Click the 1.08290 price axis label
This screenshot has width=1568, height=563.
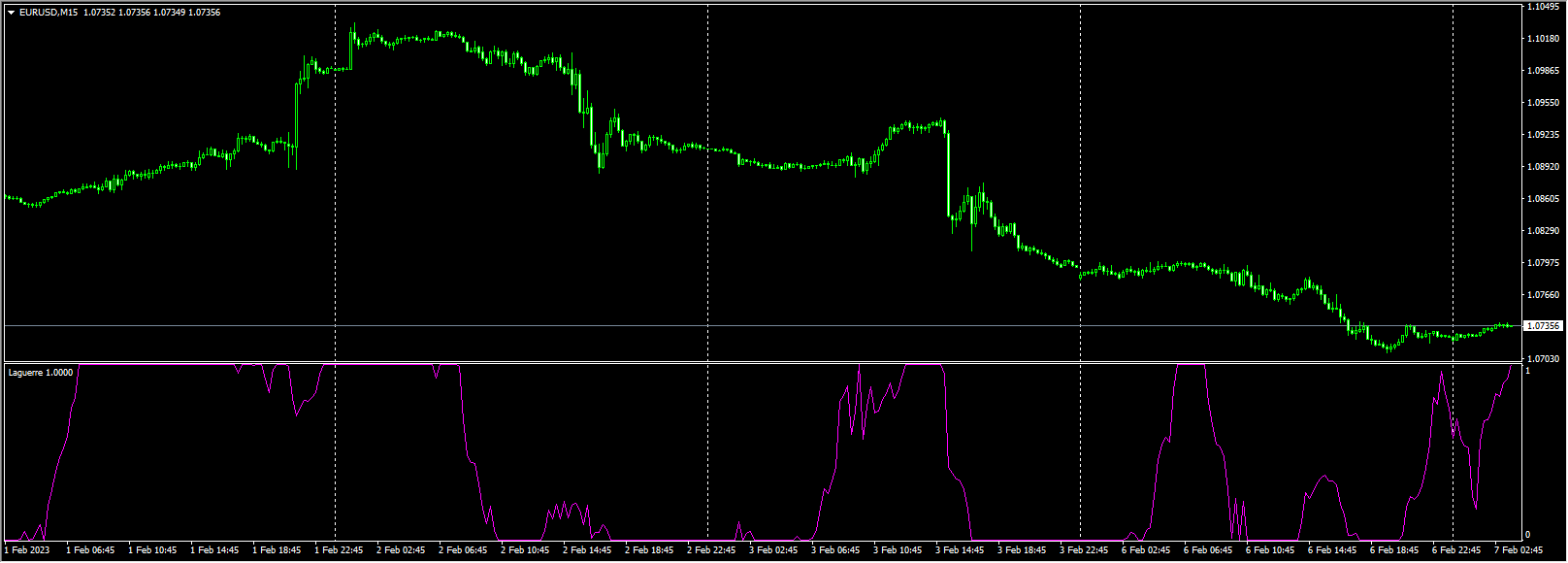(x=1543, y=231)
